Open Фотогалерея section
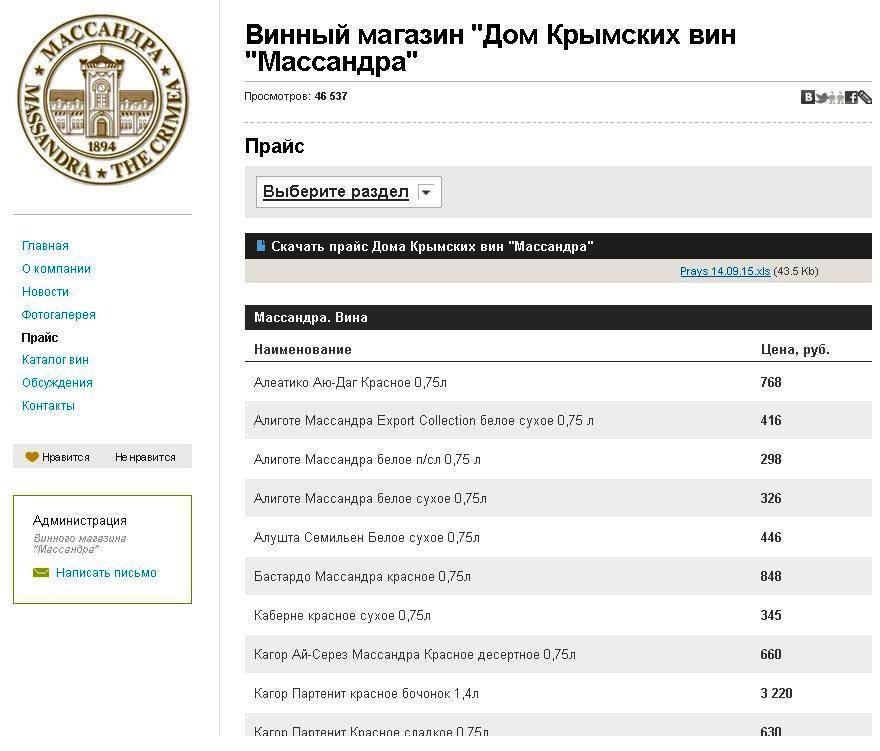This screenshot has height=751, width=880. coord(58,315)
